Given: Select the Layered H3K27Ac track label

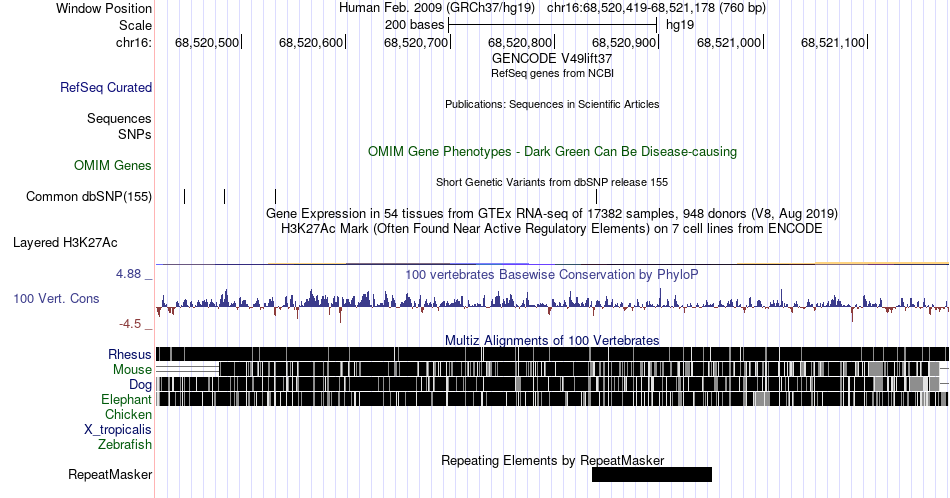Looking at the screenshot, I should coord(65,242).
